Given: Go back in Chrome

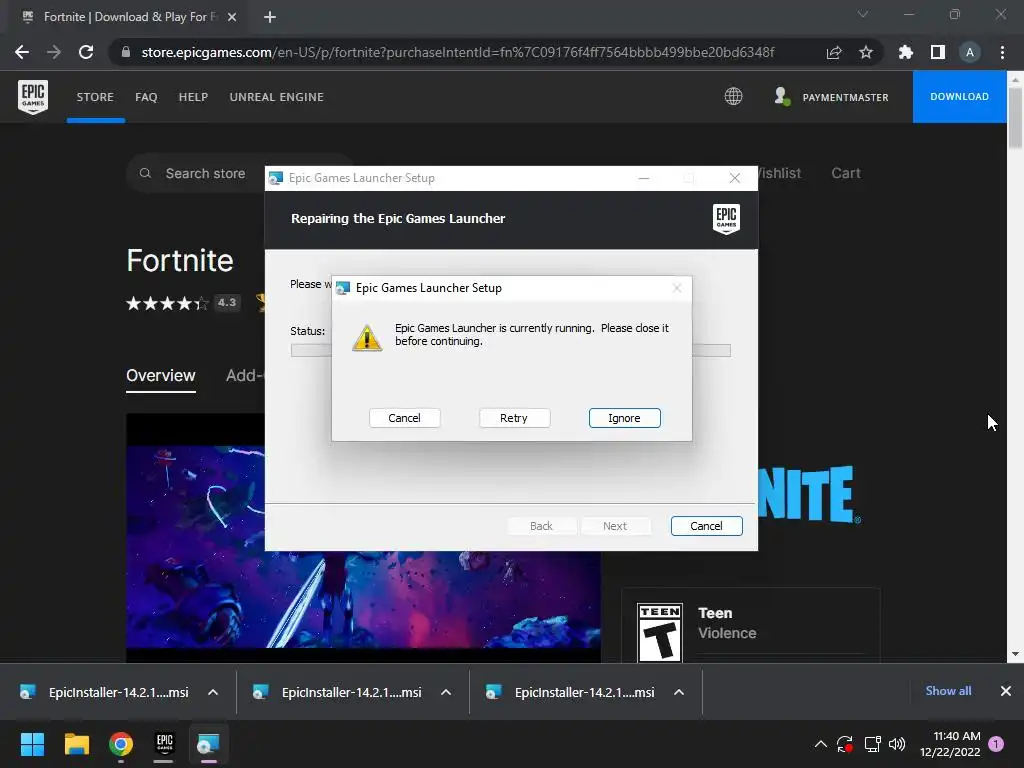Looking at the screenshot, I should [22, 52].
